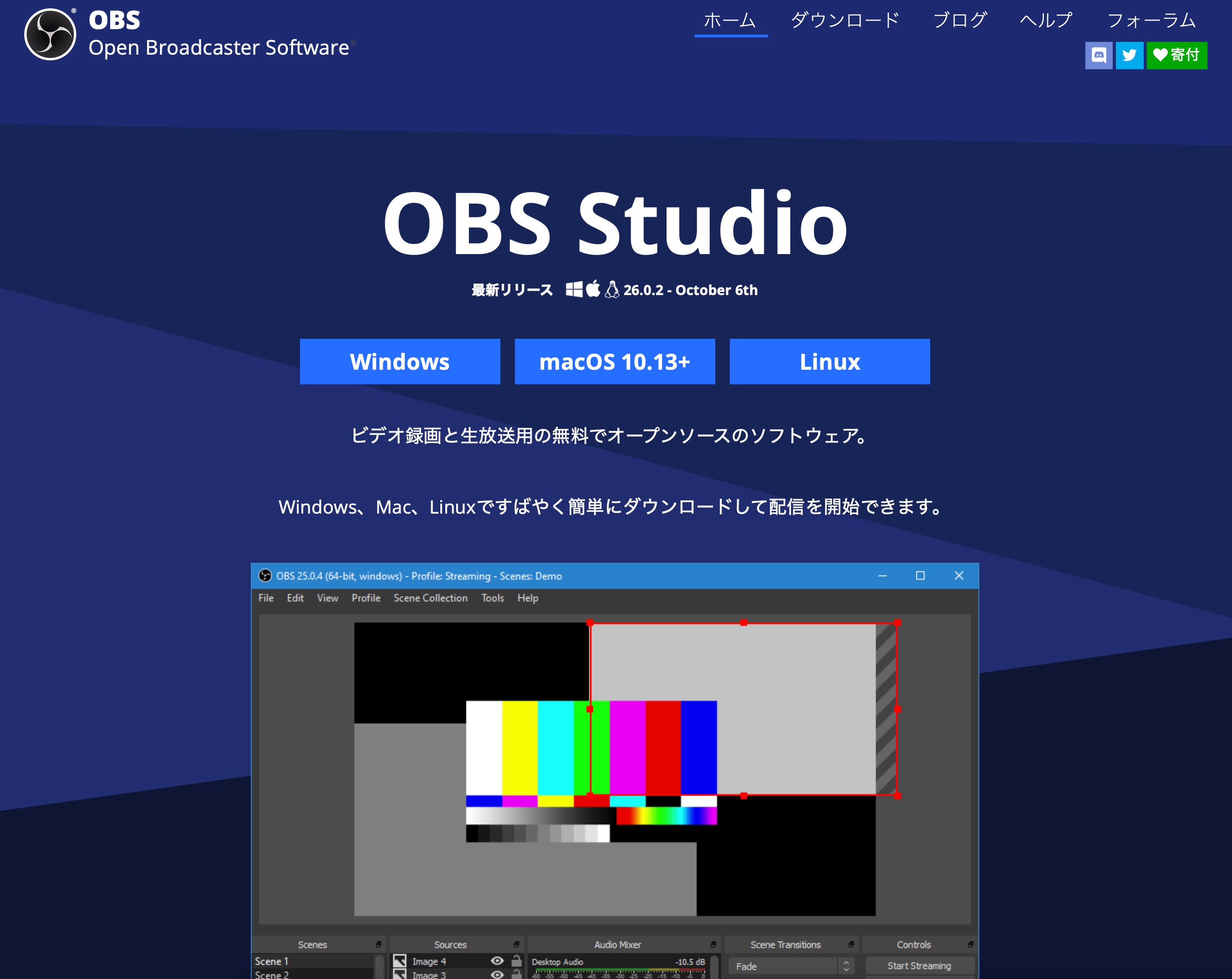Click the Start Streaming button

click(919, 965)
